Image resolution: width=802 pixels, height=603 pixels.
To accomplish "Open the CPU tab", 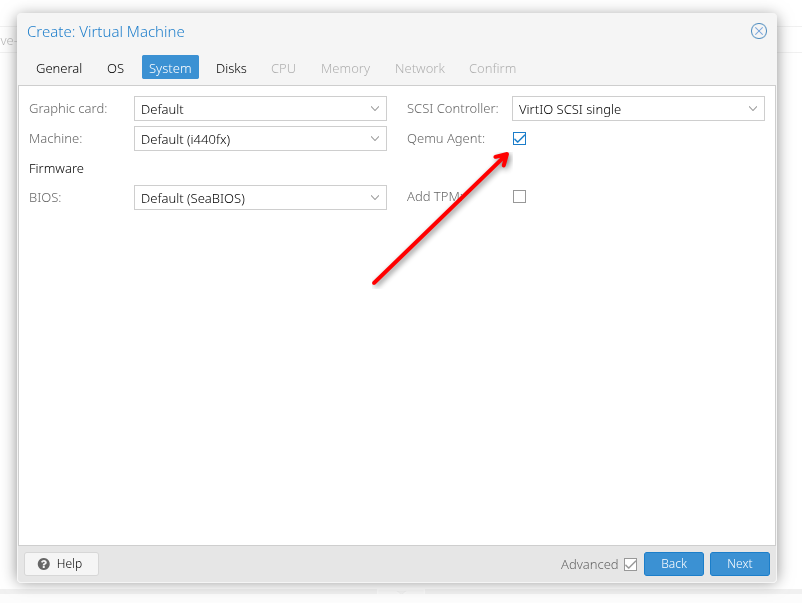I will [283, 68].
